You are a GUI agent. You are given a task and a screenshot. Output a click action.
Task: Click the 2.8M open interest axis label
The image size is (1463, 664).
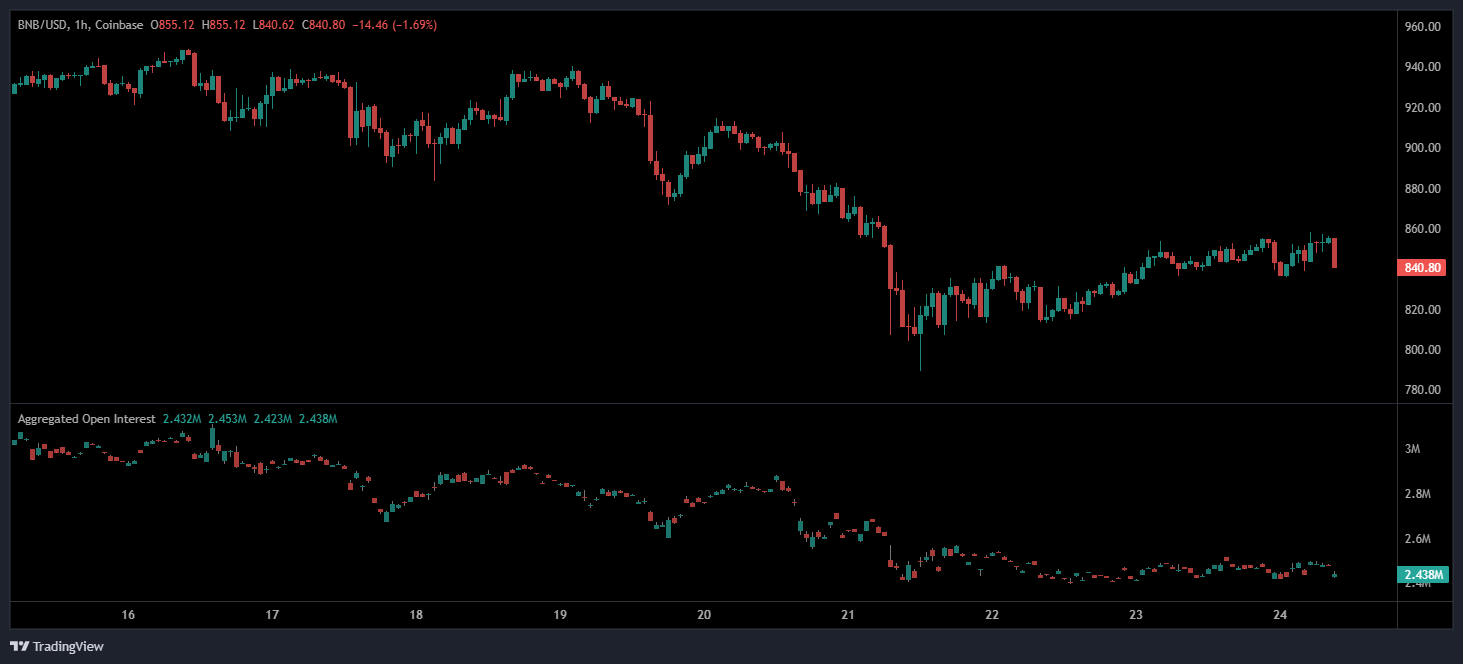pyautogui.click(x=1418, y=495)
